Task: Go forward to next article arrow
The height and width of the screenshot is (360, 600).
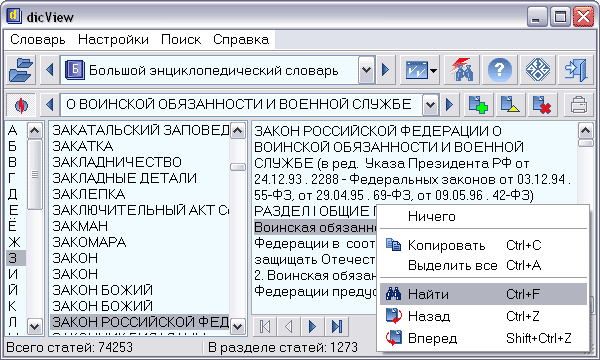Action: pyautogui.click(x=449, y=104)
